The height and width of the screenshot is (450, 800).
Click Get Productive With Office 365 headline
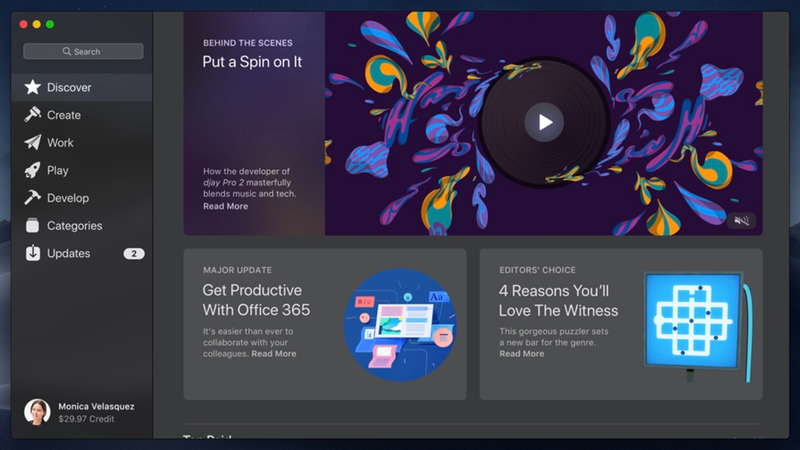coord(256,300)
